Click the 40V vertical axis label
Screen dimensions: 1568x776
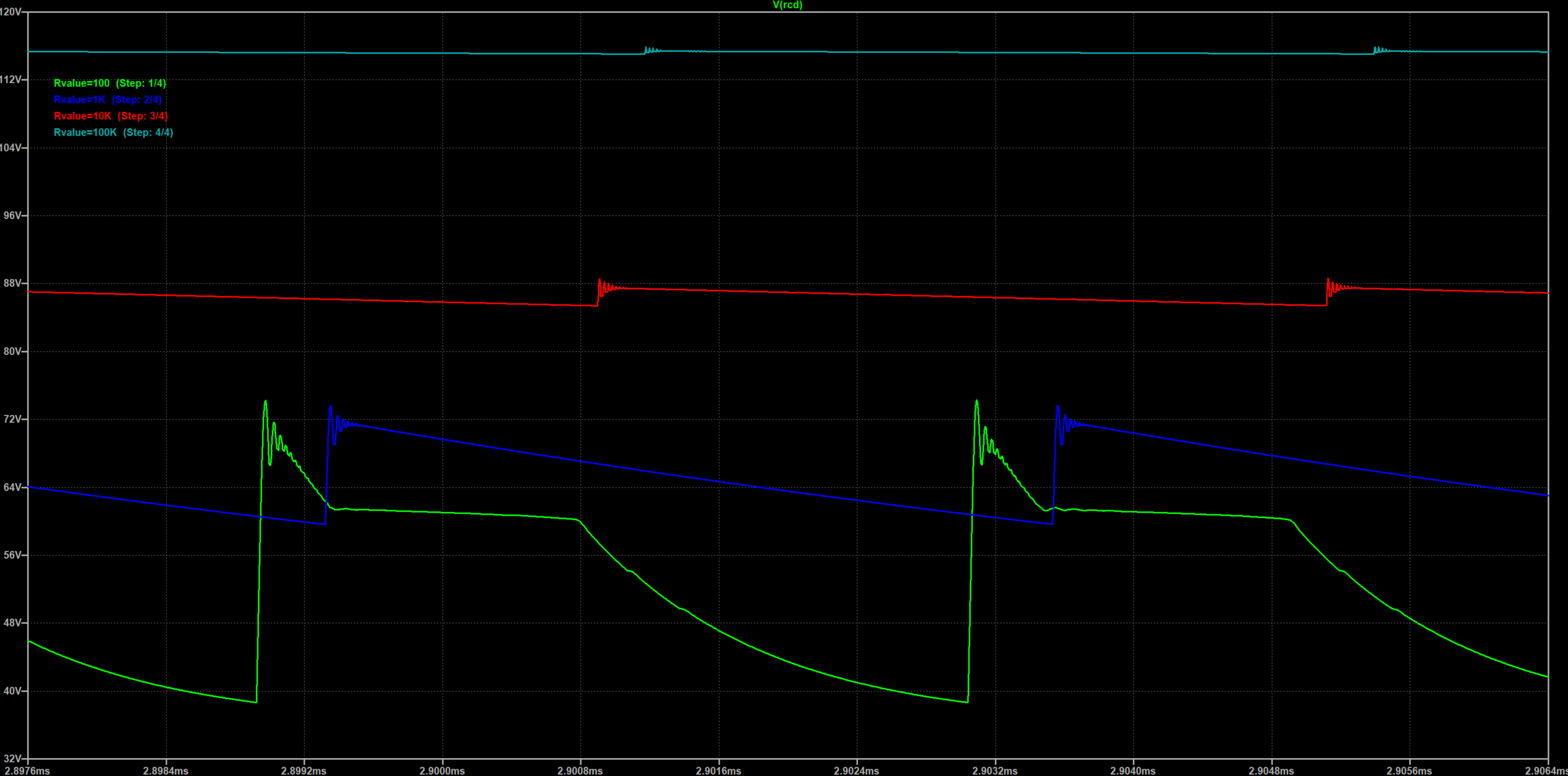pyautogui.click(x=12, y=691)
